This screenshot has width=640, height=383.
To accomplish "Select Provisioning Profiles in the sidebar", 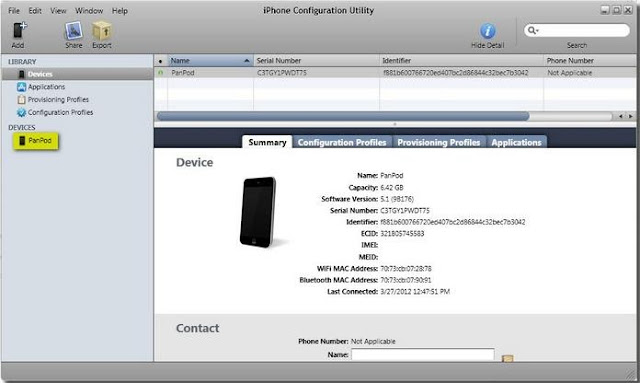I will point(58,100).
